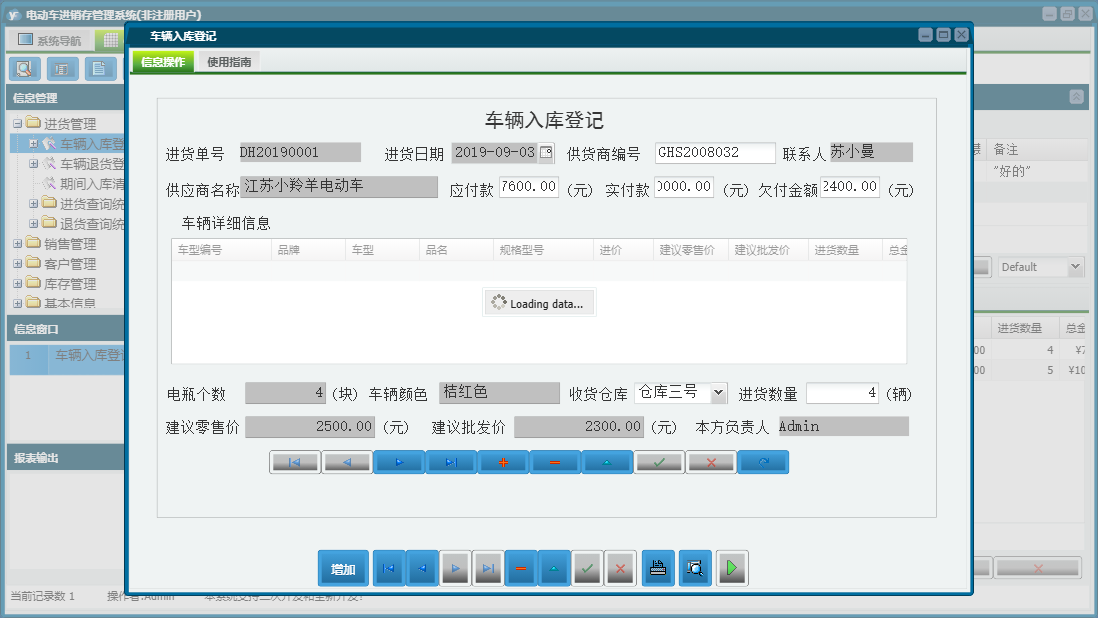The height and width of the screenshot is (618, 1098).
Task: Expand the 库存管理 tree node
Action: [x=18, y=283]
